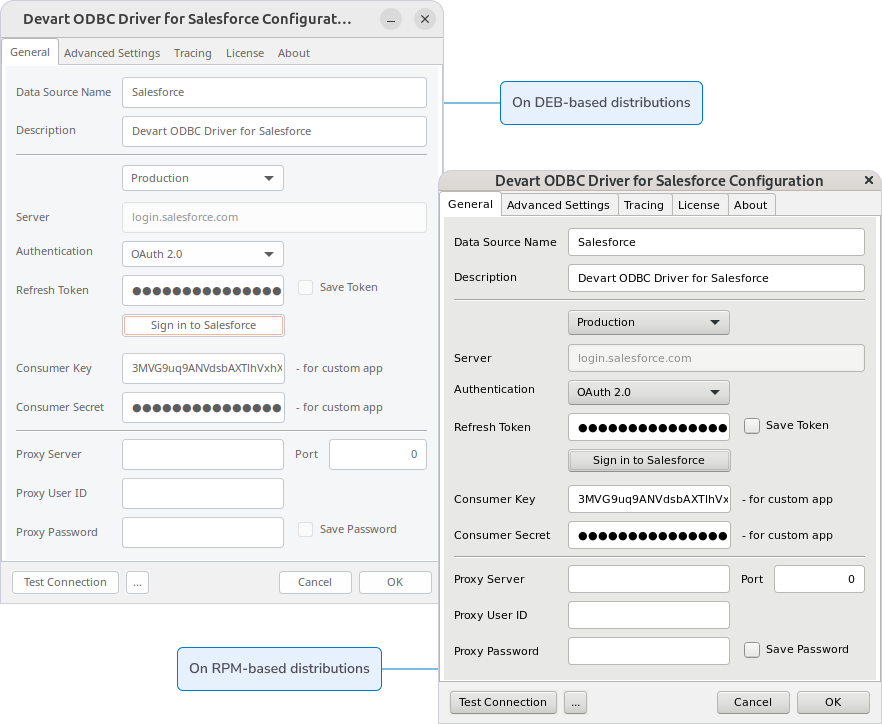Close the RPM-based configuration window
882x724 pixels.
point(868,181)
